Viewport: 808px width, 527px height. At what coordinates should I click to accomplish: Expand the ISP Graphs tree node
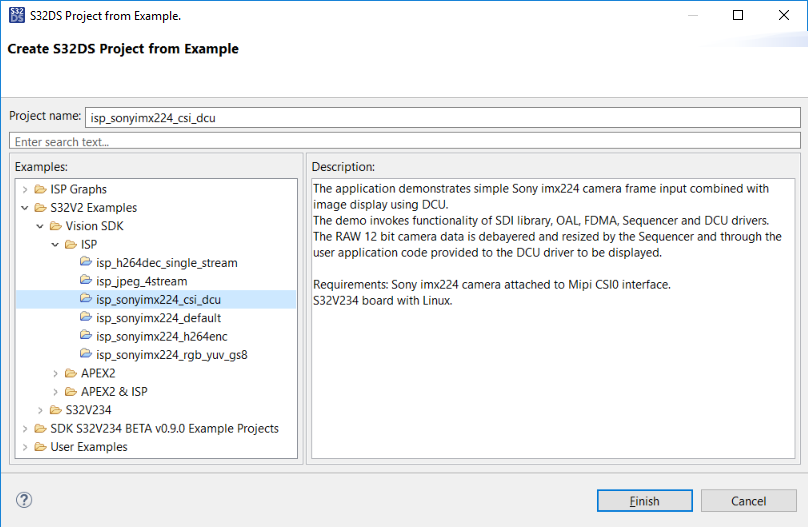(x=24, y=189)
